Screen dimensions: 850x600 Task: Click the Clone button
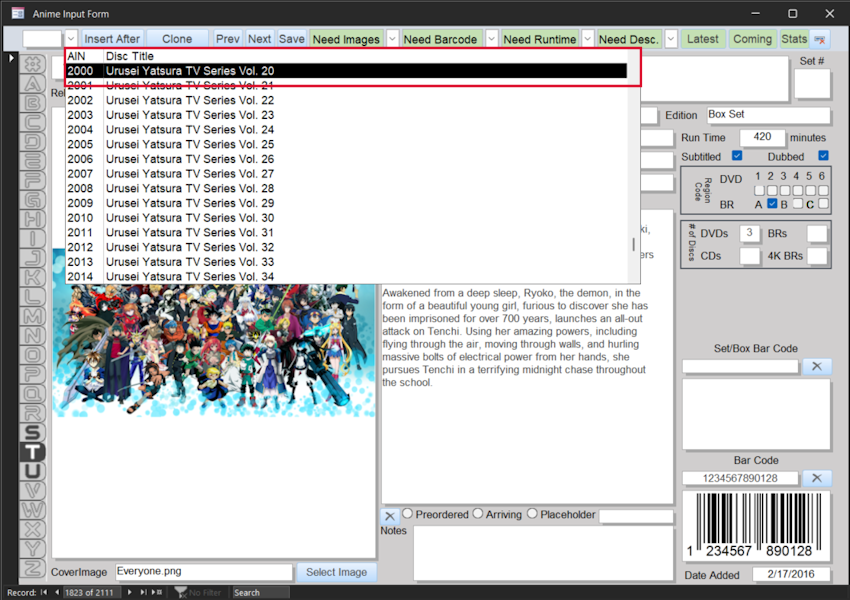click(177, 39)
